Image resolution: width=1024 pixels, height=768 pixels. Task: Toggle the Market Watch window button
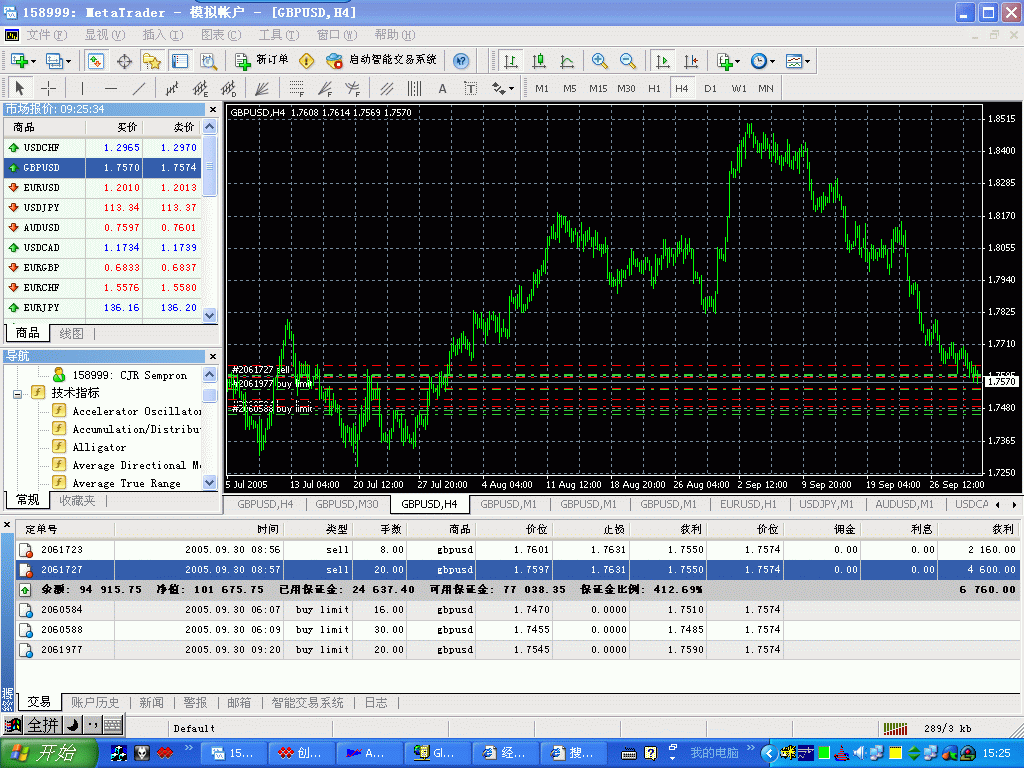click(x=96, y=61)
